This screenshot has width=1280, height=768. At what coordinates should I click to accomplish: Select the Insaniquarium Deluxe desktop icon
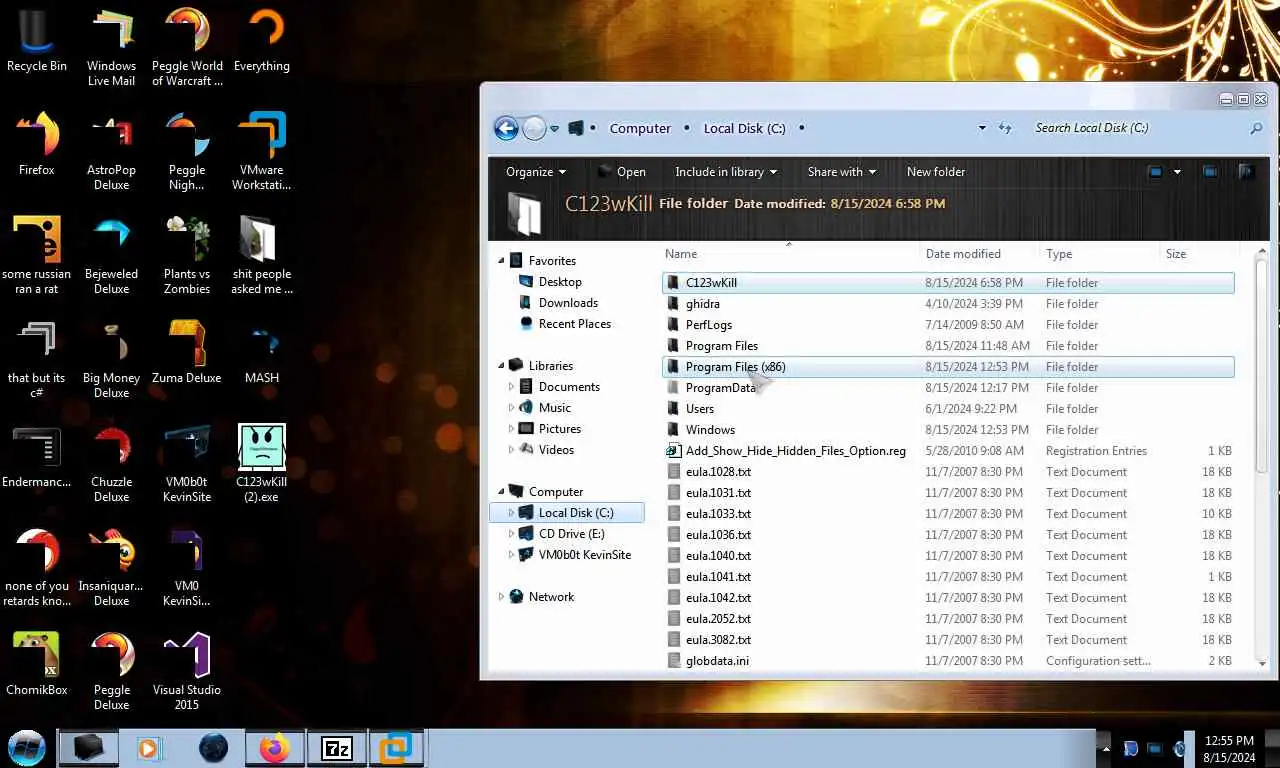111,568
